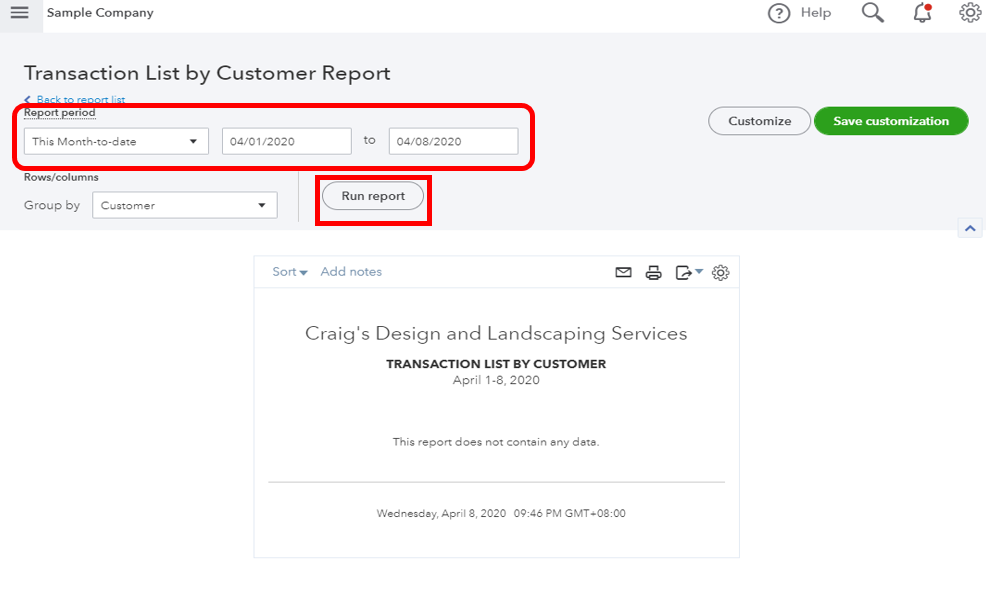Go to Back to report list link

click(80, 100)
